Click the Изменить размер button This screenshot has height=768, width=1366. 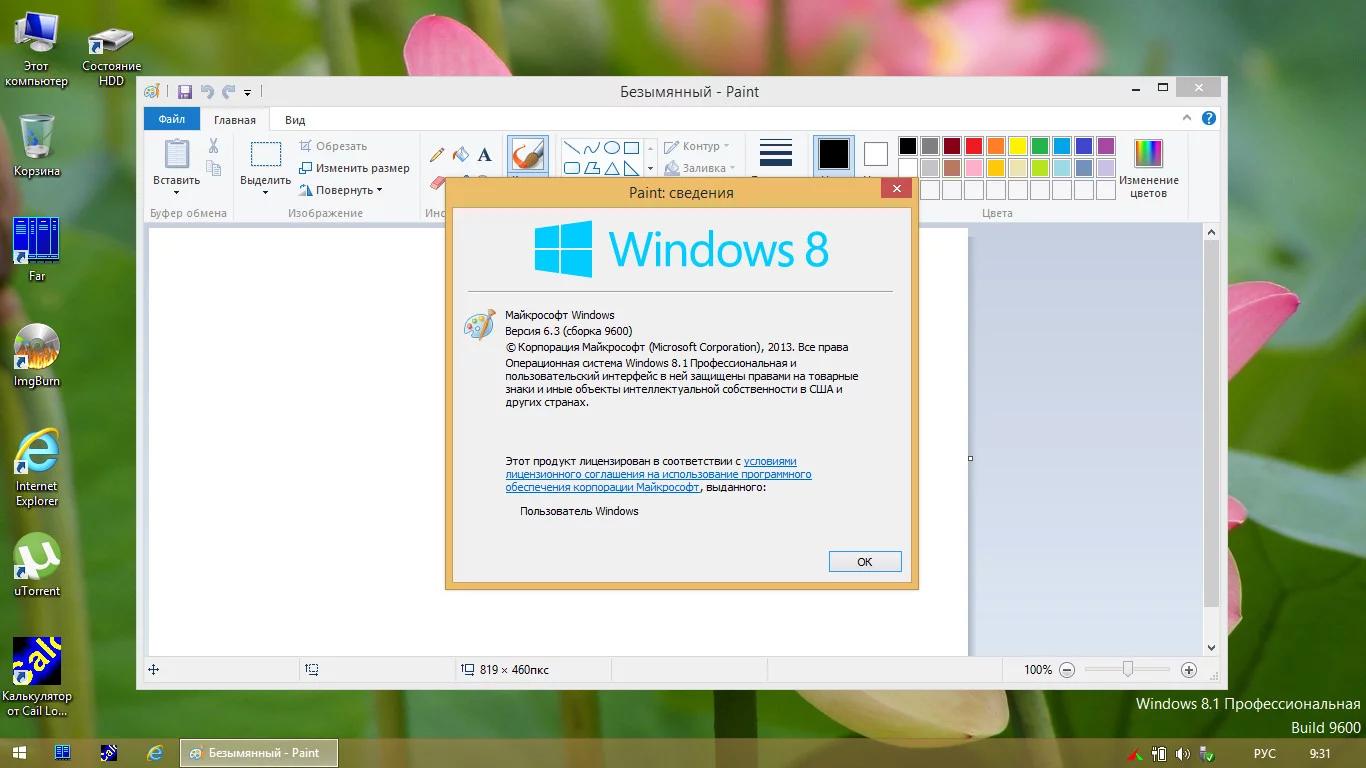click(355, 168)
